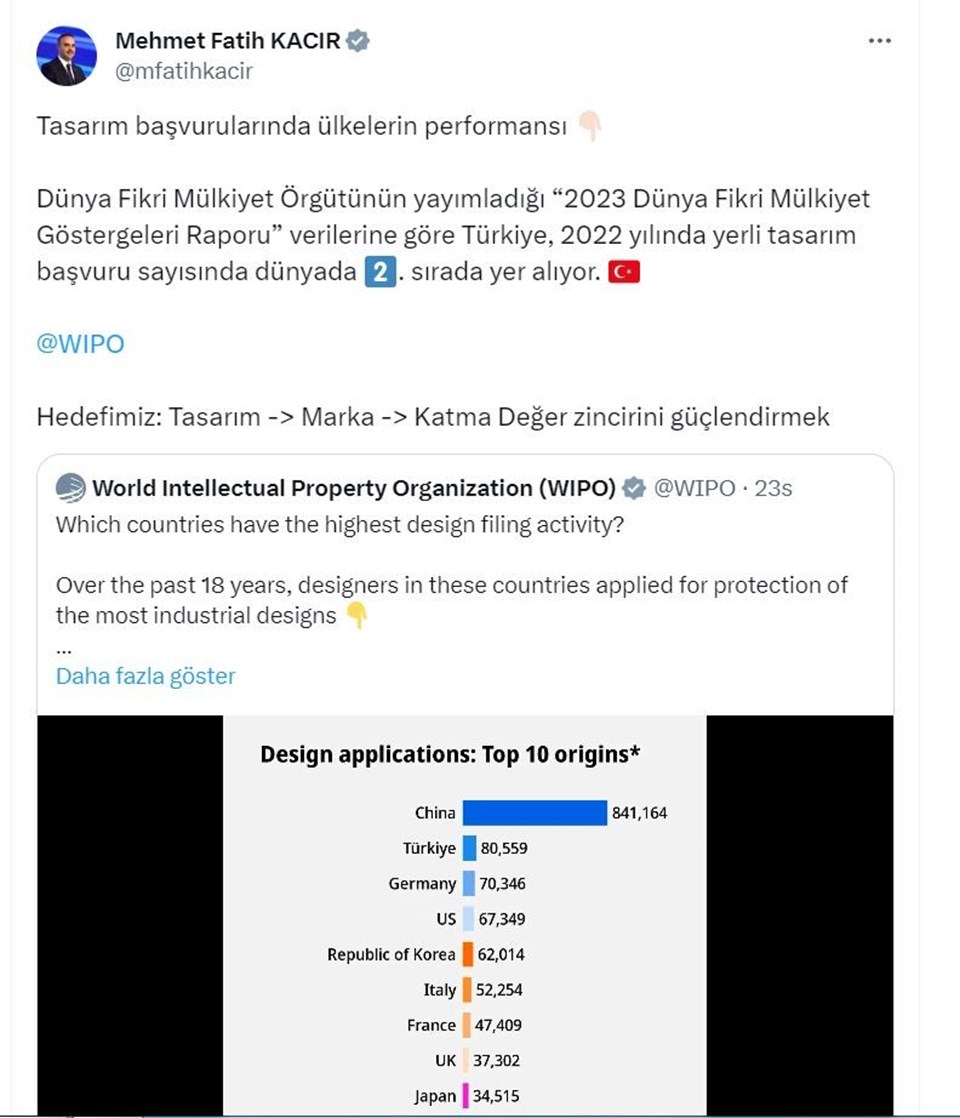Expand quoted tweet with 'Daha fazla göster'
Screen dimensions: 960x1118
coord(145,676)
